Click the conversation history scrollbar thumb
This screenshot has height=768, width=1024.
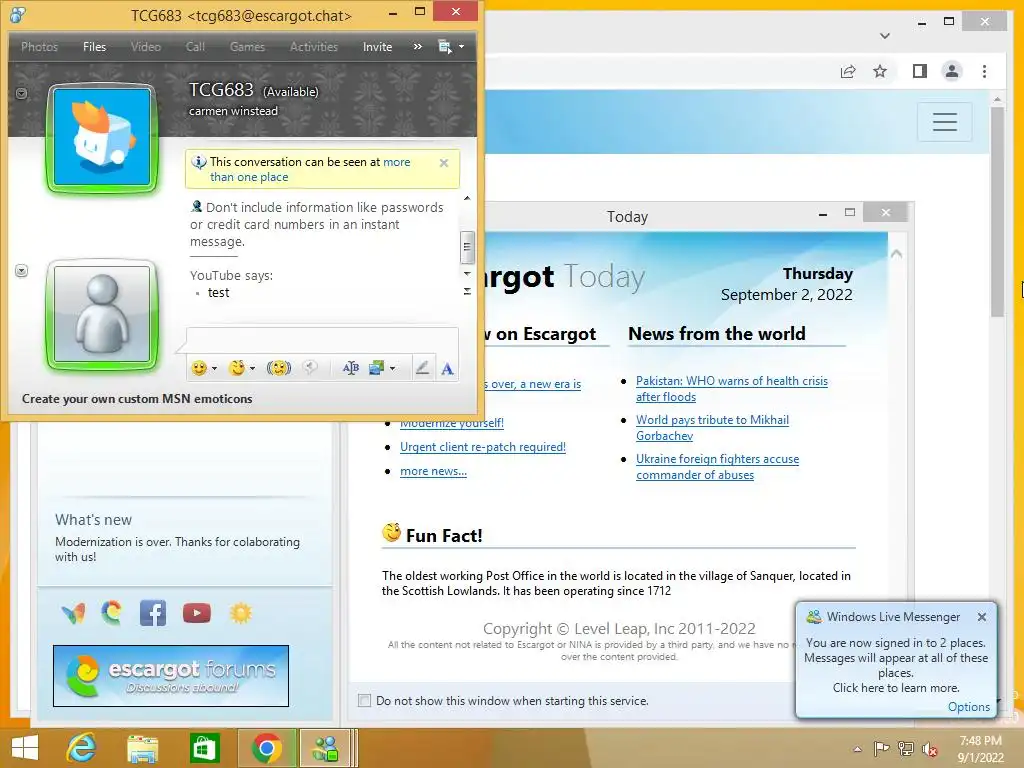466,246
